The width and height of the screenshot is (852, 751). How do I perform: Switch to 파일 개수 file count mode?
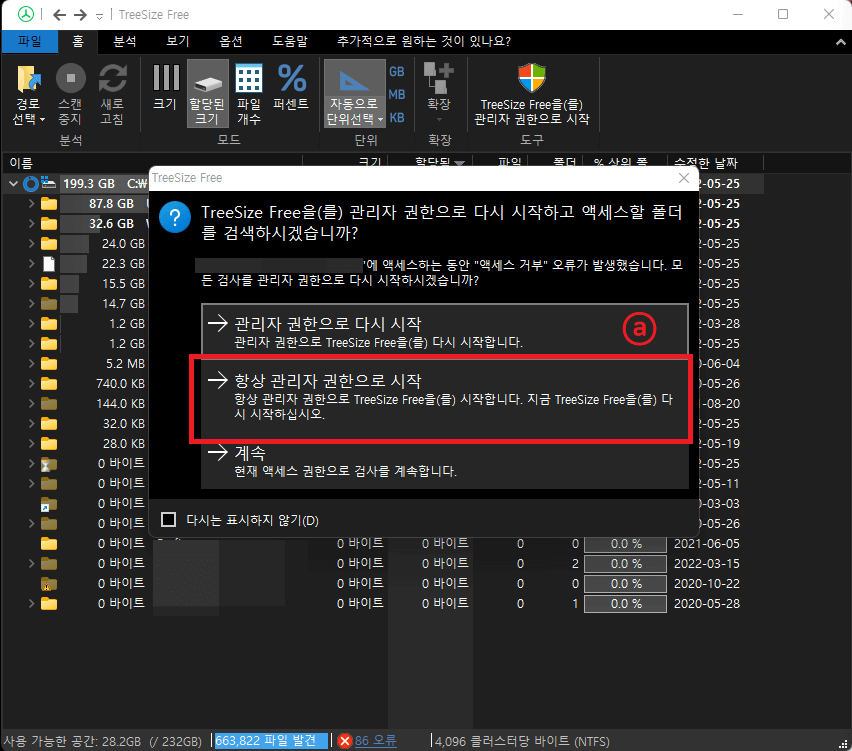249,95
